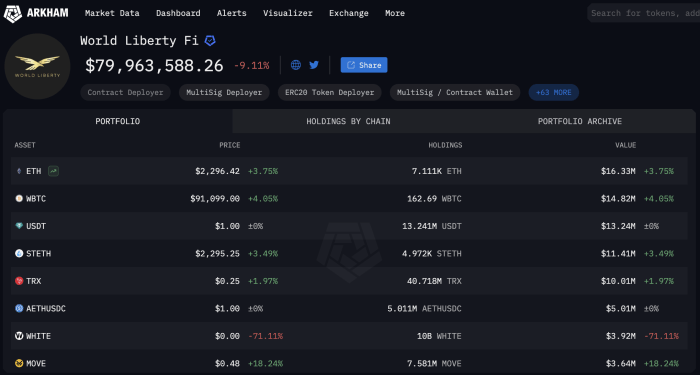Click the WBTC price $91,099.00

[x=215, y=199]
